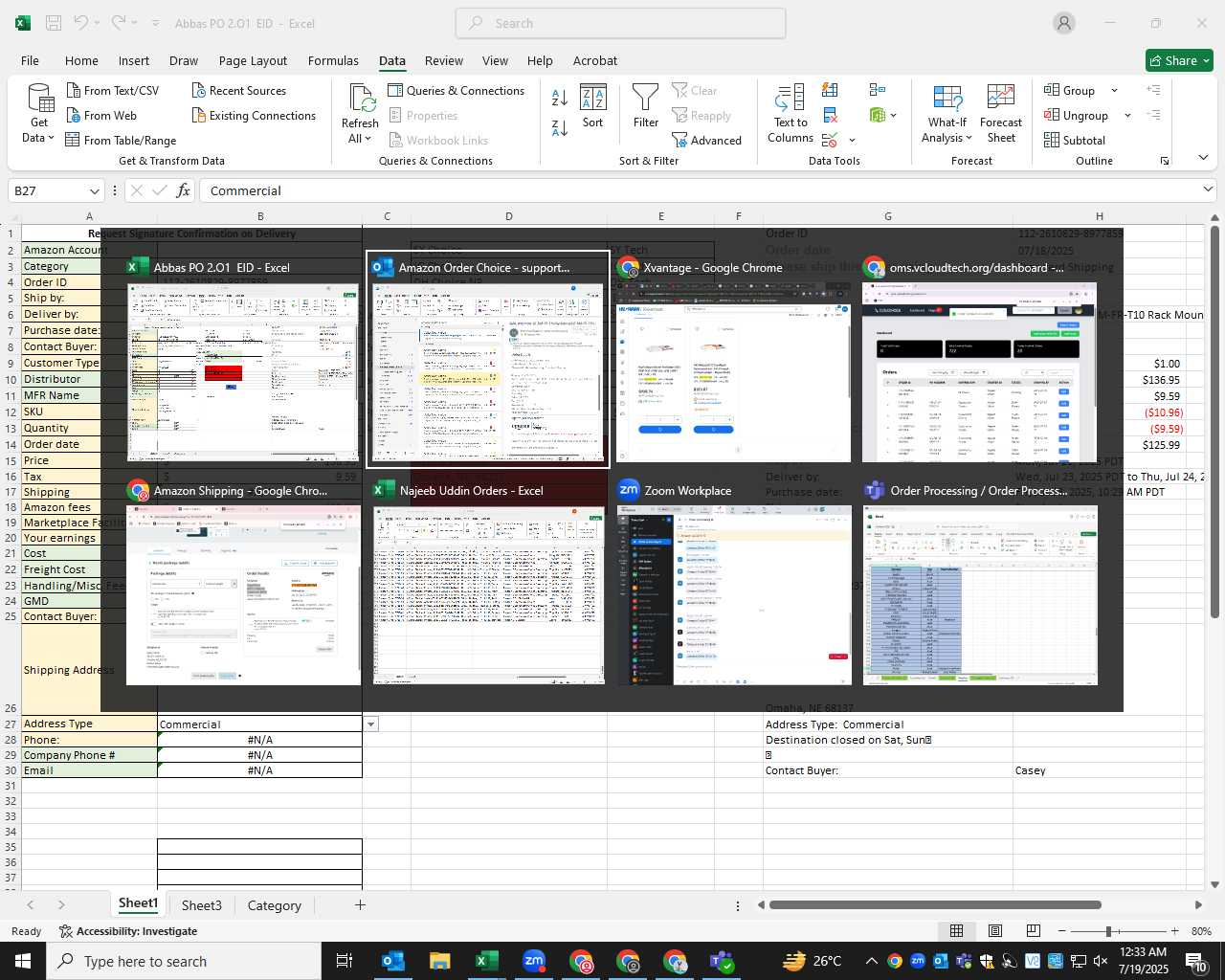Add a new sheet
This screenshot has height=980, width=1225.
pyautogui.click(x=360, y=904)
